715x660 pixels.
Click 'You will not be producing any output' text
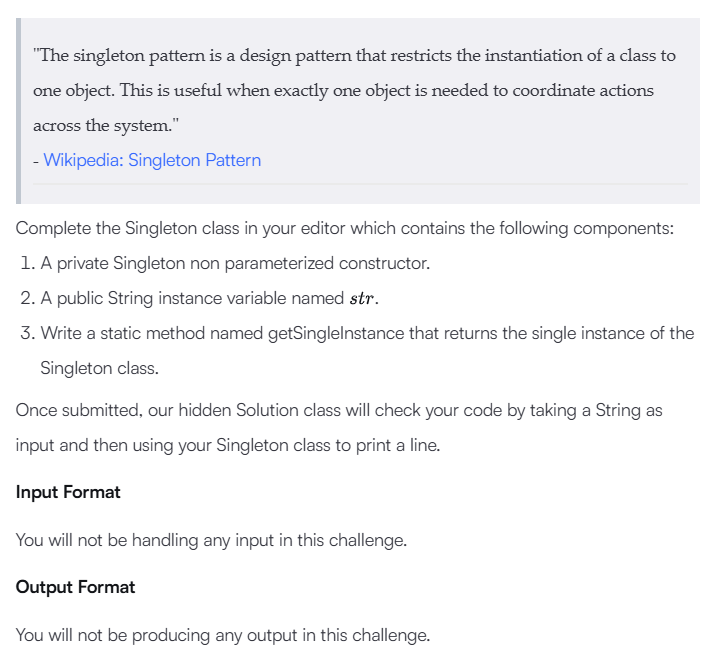[222, 635]
